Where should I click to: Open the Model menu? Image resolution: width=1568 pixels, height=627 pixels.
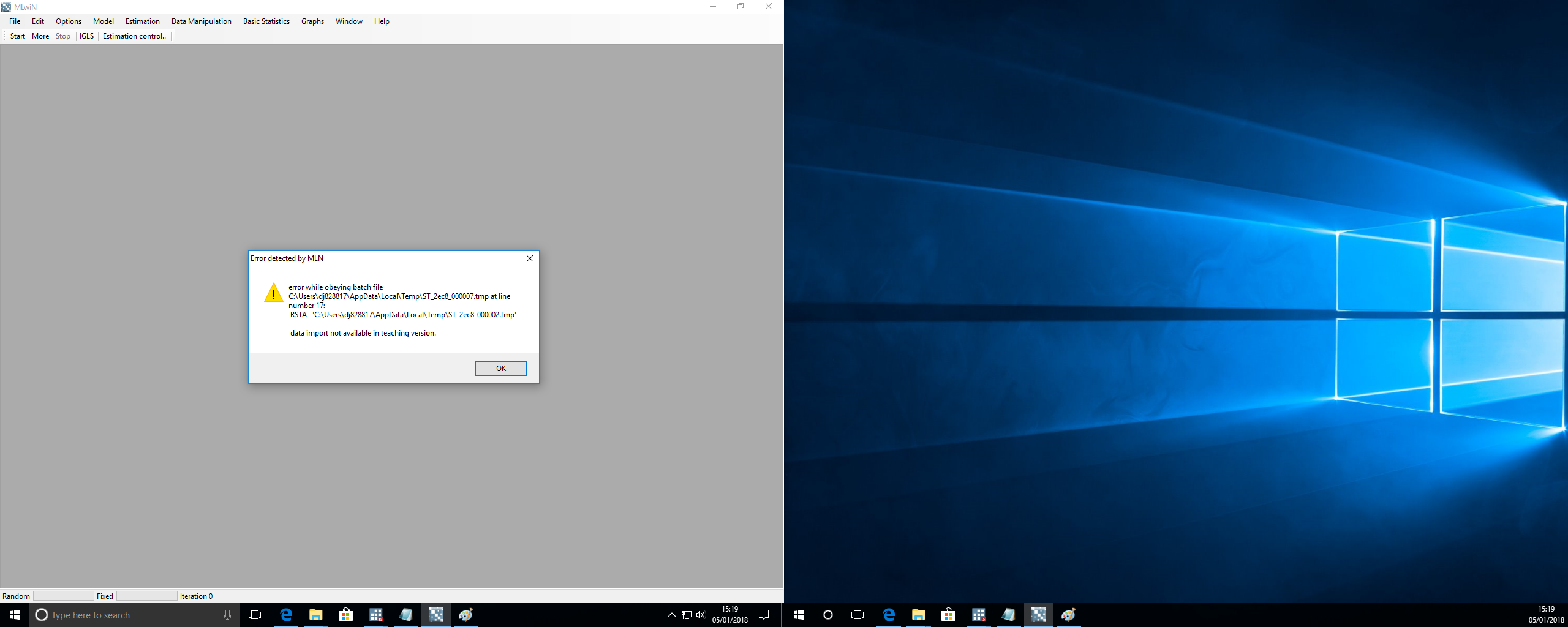(103, 21)
